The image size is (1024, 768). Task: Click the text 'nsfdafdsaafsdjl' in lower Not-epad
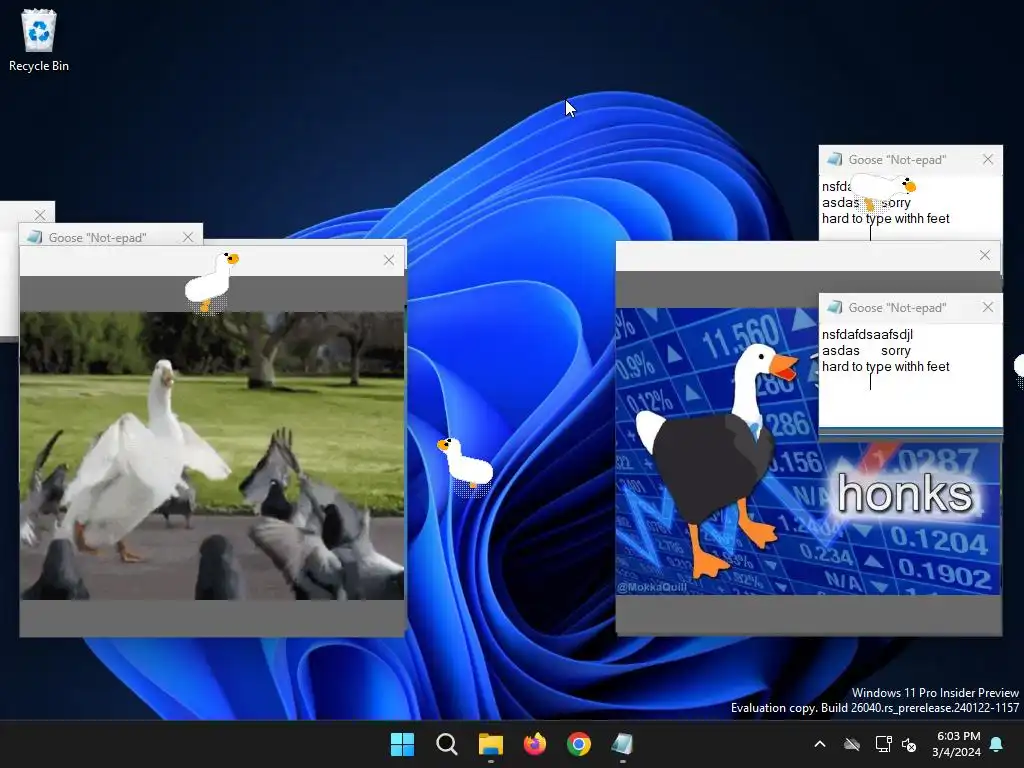pos(867,334)
